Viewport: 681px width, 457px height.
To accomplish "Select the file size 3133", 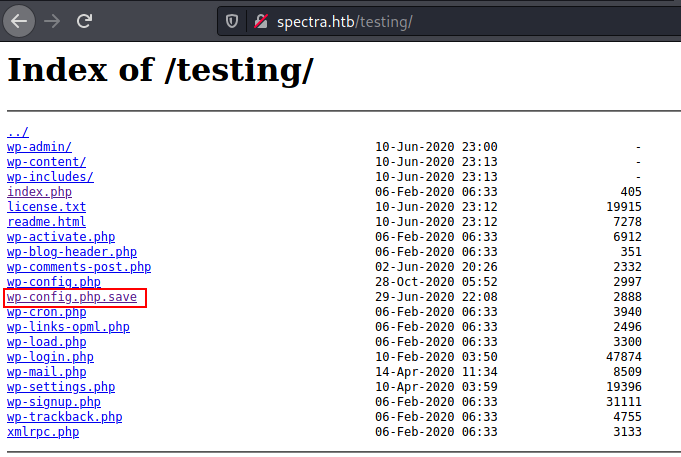I will 627,432.
